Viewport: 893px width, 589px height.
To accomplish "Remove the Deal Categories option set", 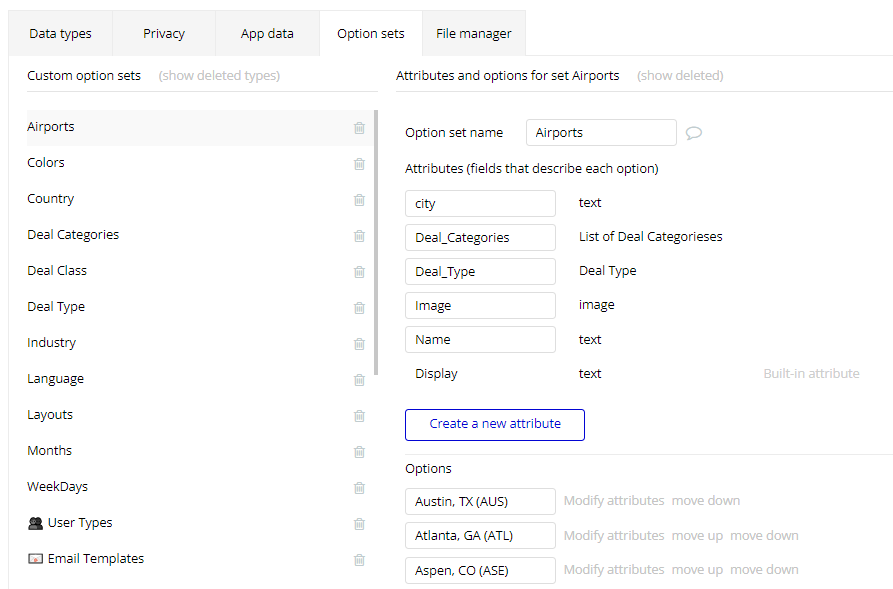I will [x=359, y=236].
